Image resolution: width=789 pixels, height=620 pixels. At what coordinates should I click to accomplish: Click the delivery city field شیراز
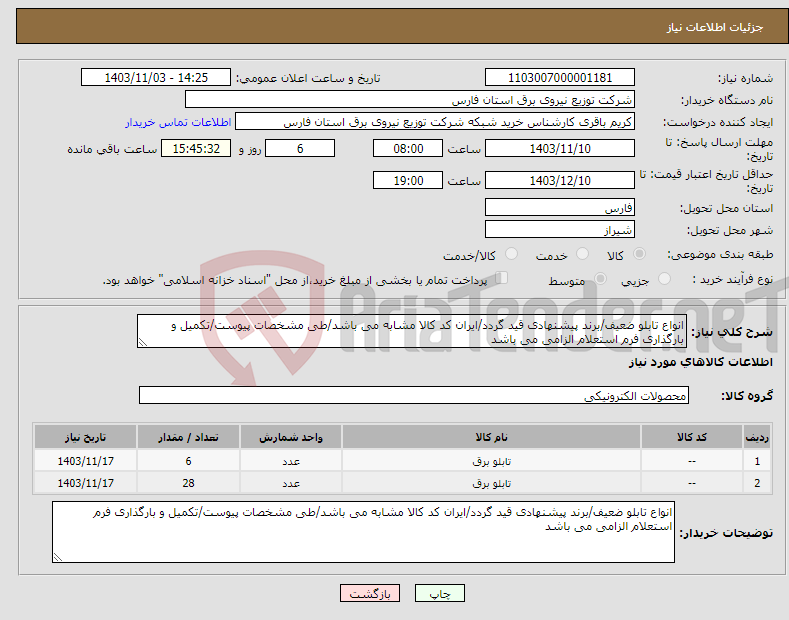(560, 229)
